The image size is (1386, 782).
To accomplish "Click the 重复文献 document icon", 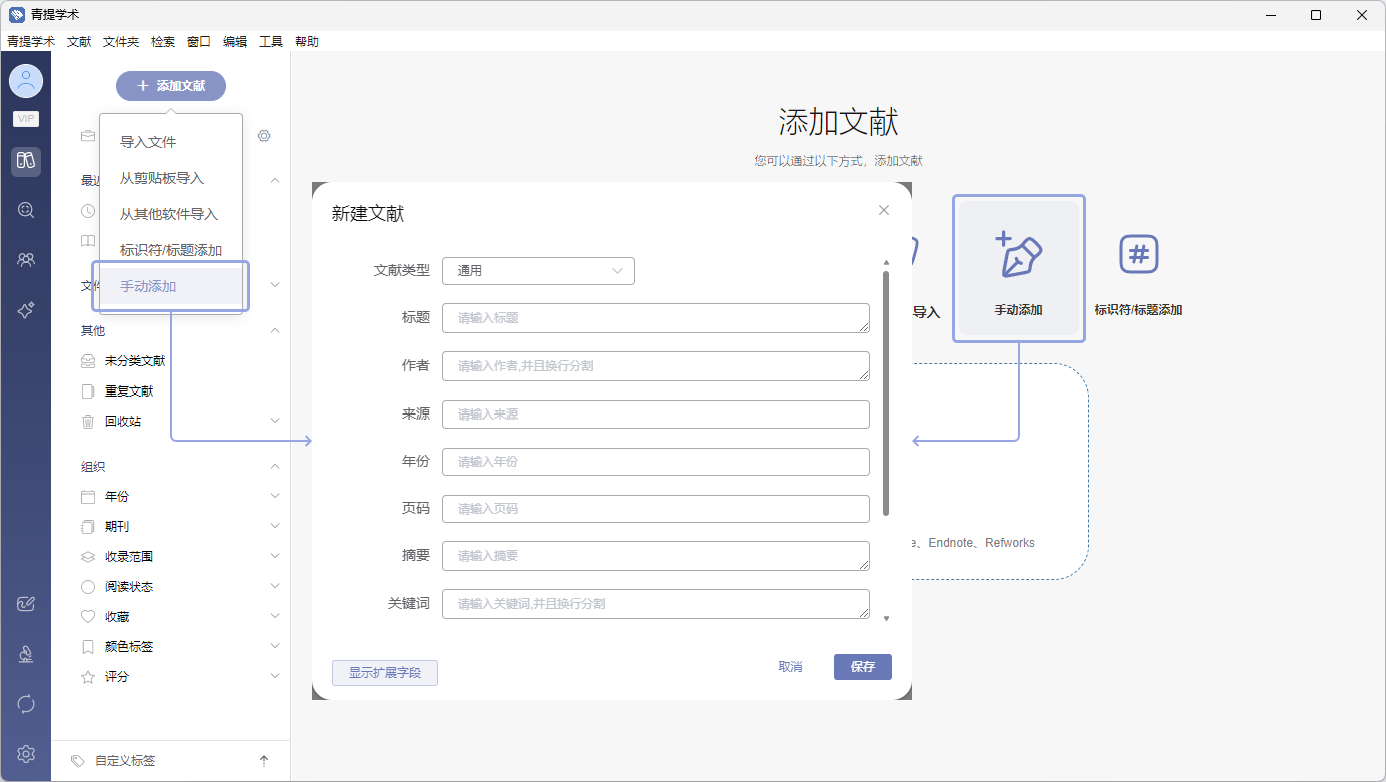I will 88,391.
